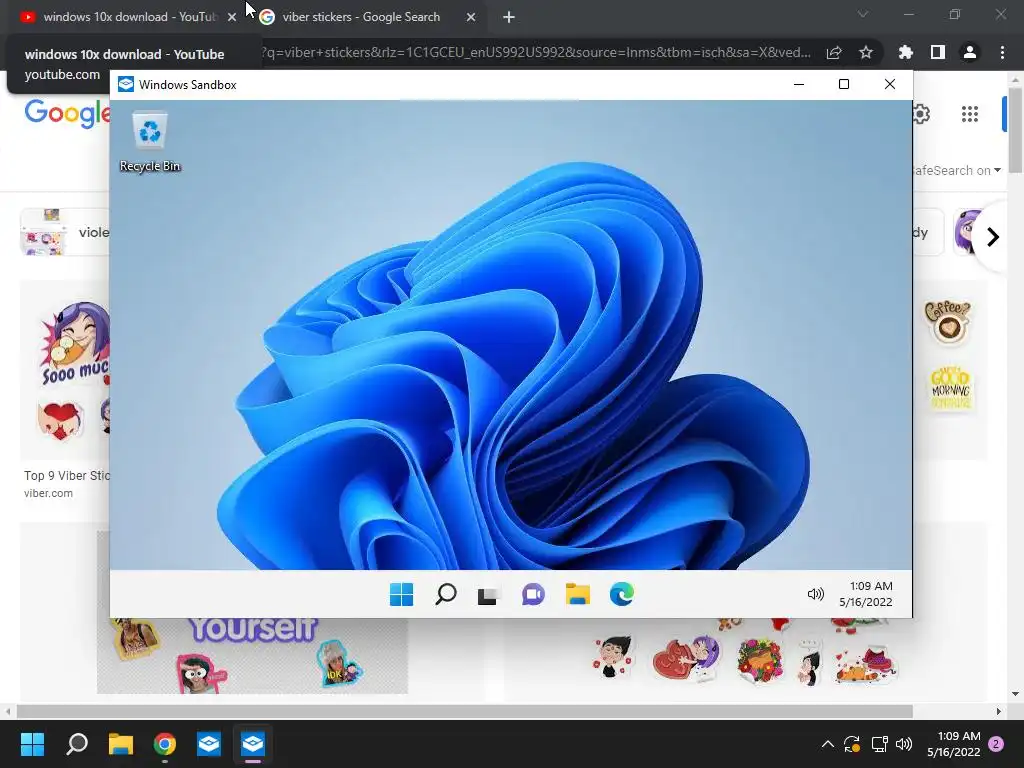Open viber.com source link
This screenshot has width=1024, height=768.
click(x=48, y=493)
